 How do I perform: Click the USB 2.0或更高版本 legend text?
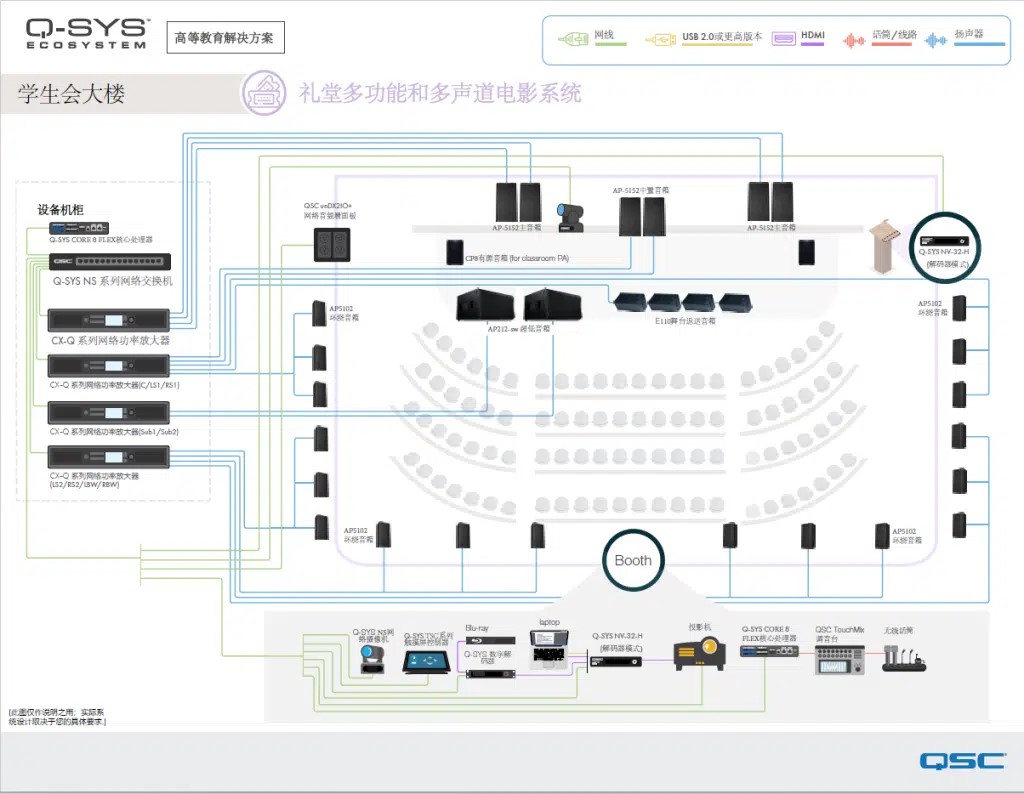[722, 37]
